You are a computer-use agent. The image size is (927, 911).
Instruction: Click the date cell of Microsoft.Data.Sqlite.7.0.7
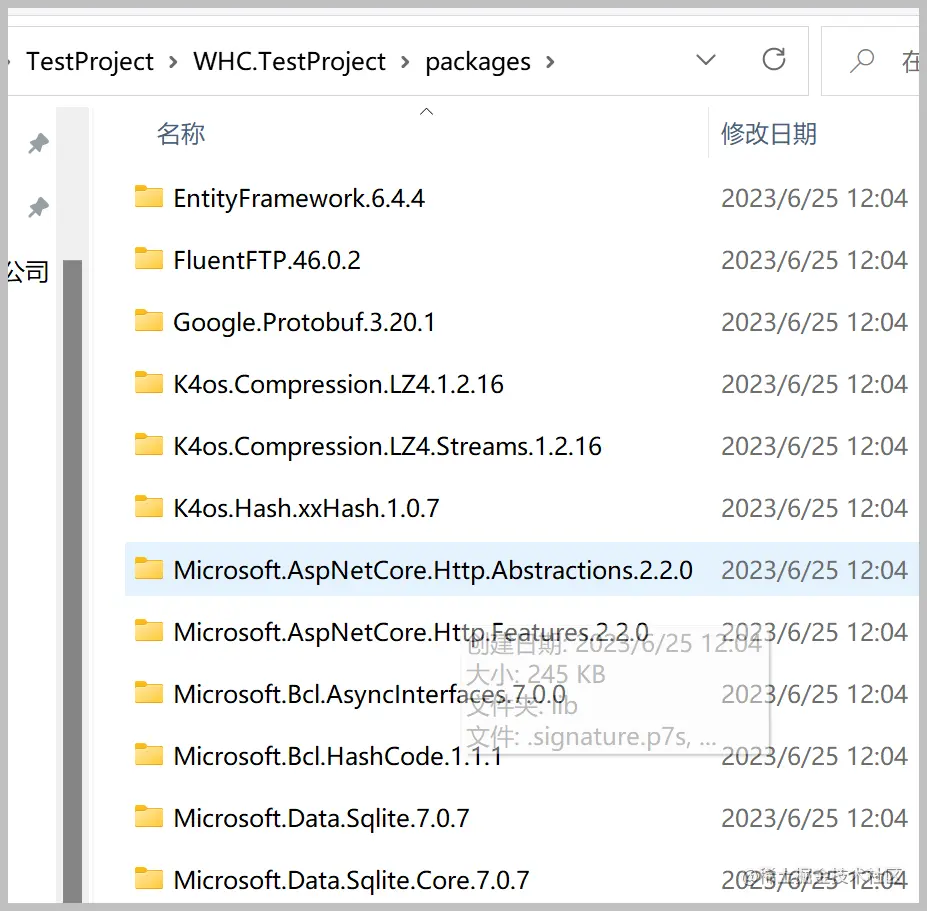click(x=814, y=819)
